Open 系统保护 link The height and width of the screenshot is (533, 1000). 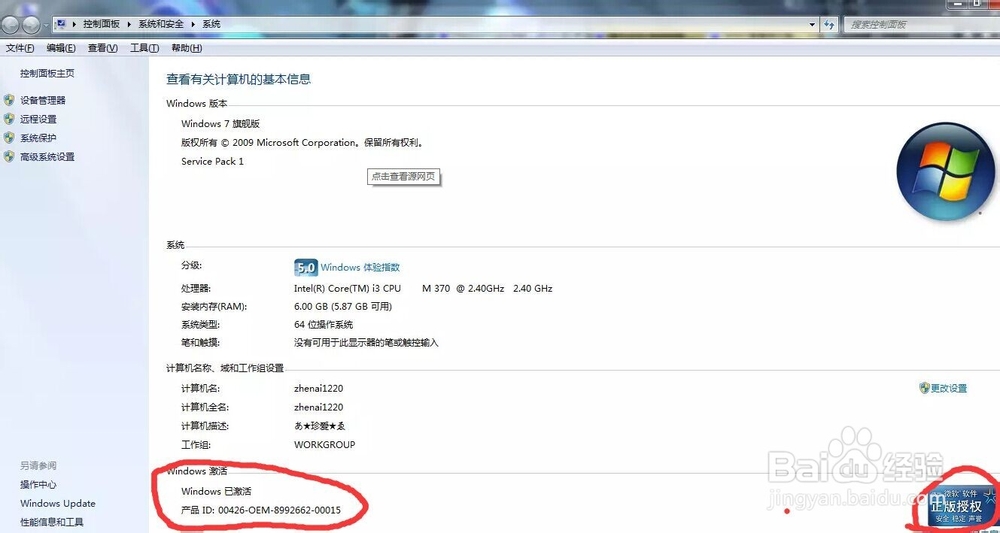[x=38, y=138]
